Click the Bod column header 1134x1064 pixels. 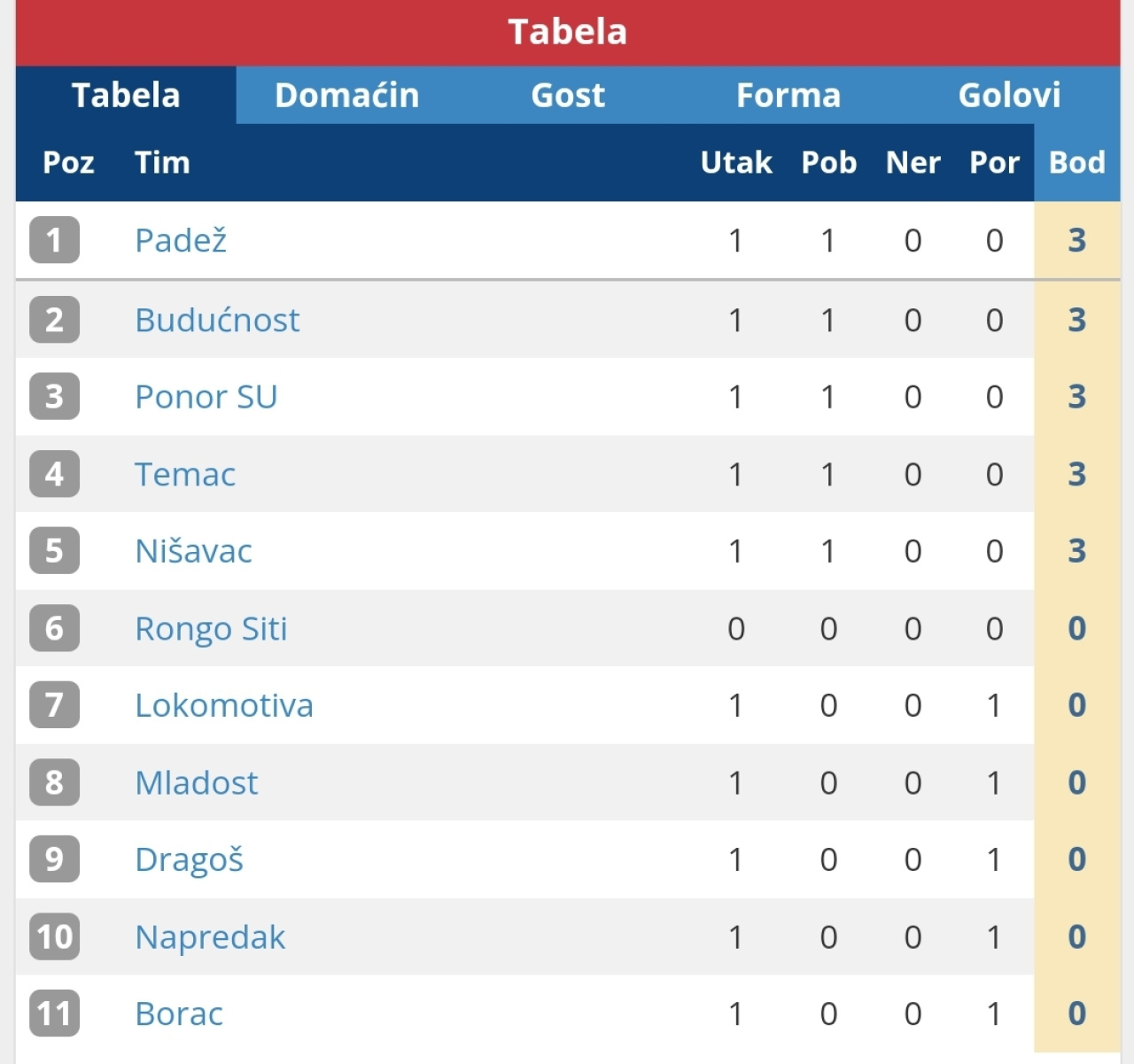click(1076, 162)
